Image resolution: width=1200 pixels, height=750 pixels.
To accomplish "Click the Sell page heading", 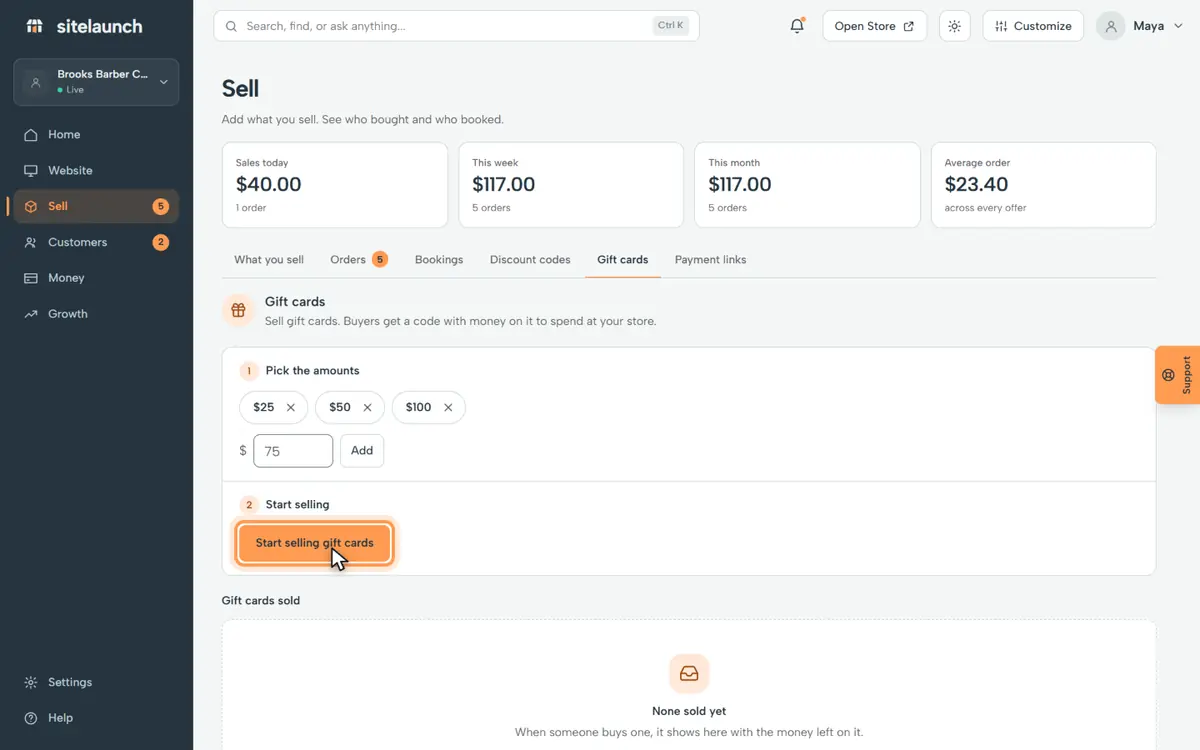I will tap(240, 88).
